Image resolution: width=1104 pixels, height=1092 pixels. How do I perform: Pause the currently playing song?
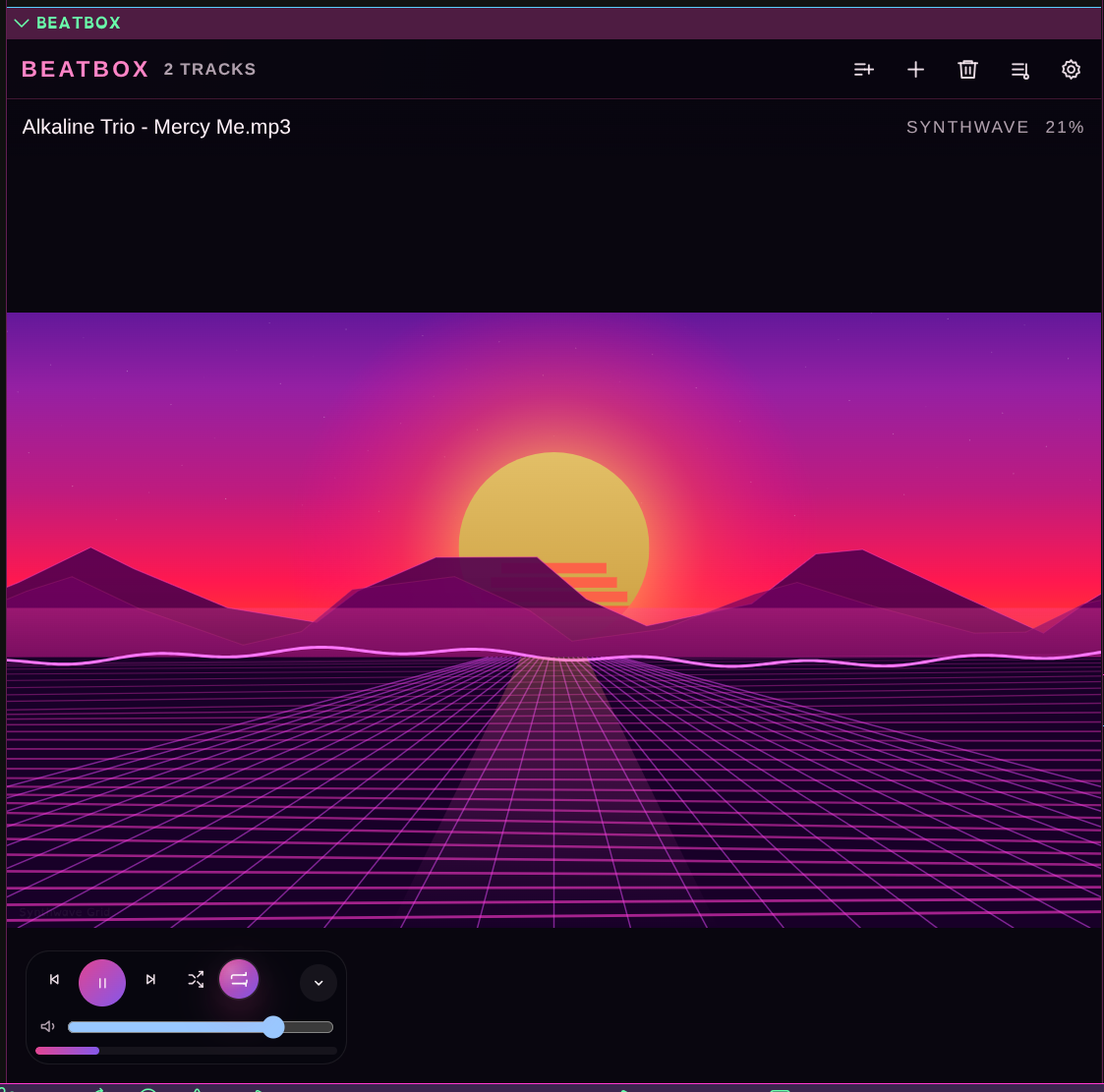point(102,982)
